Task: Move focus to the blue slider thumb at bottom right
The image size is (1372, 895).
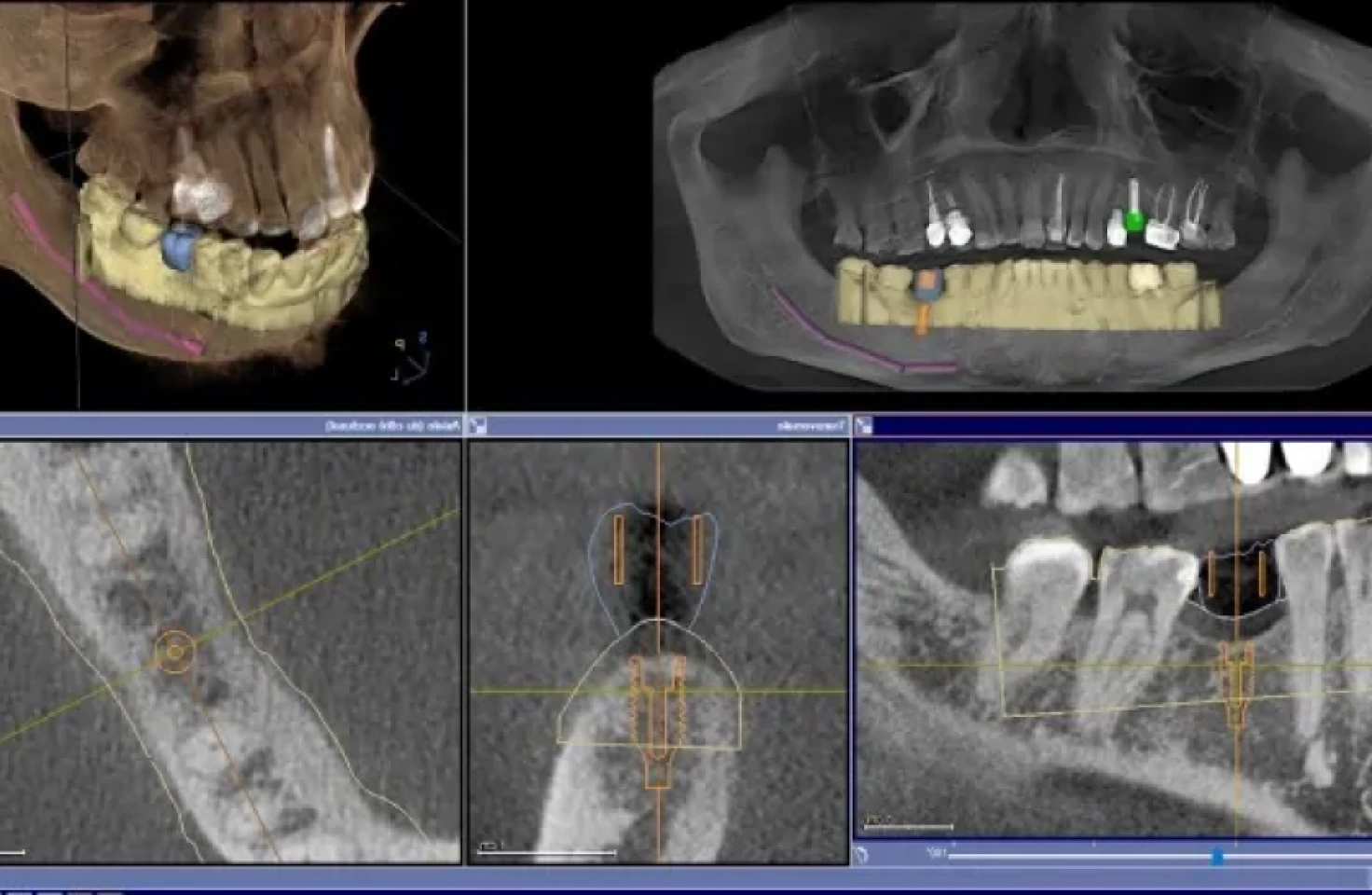Action: (1216, 855)
